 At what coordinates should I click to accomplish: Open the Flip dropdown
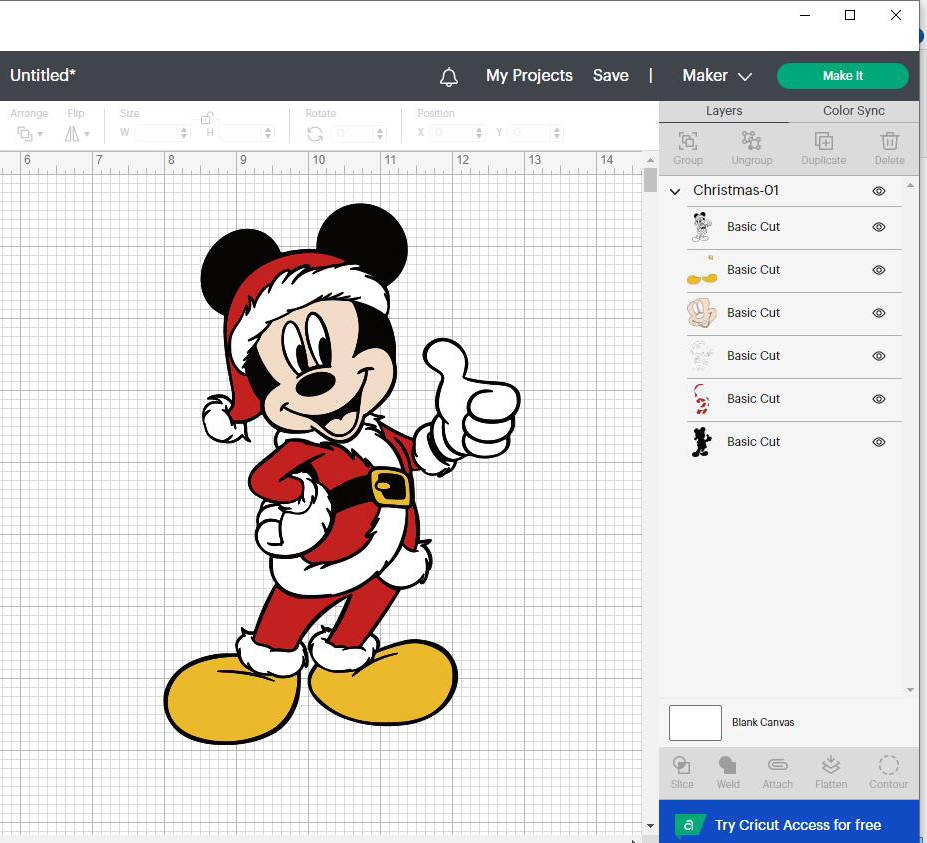tap(77, 134)
